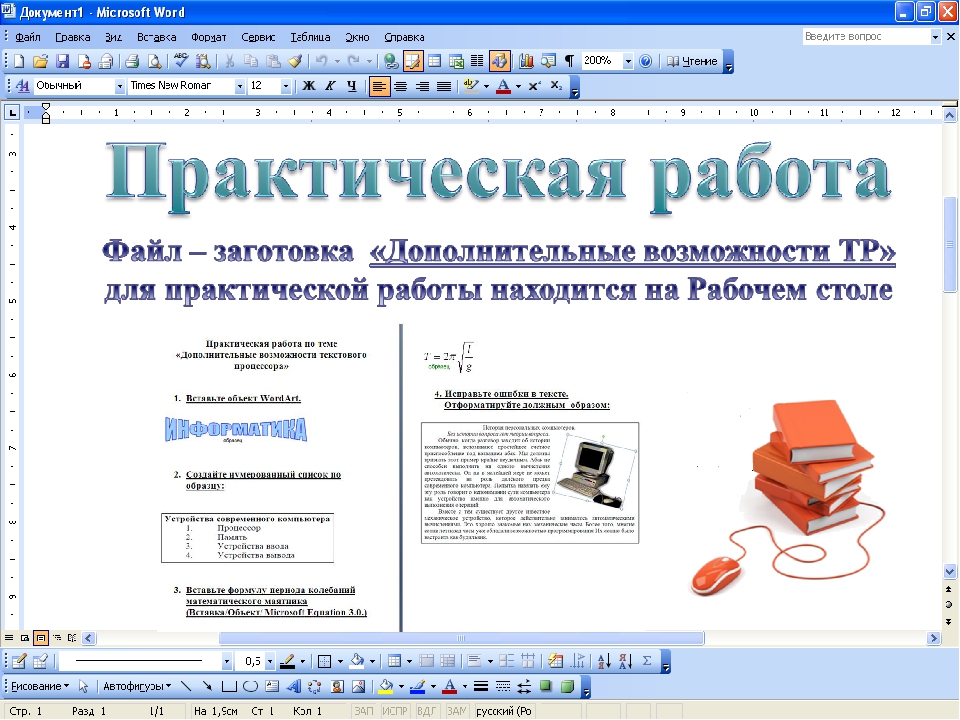The image size is (960, 720).
Task: Insert Table icon in standard toolbar
Action: coord(435,61)
